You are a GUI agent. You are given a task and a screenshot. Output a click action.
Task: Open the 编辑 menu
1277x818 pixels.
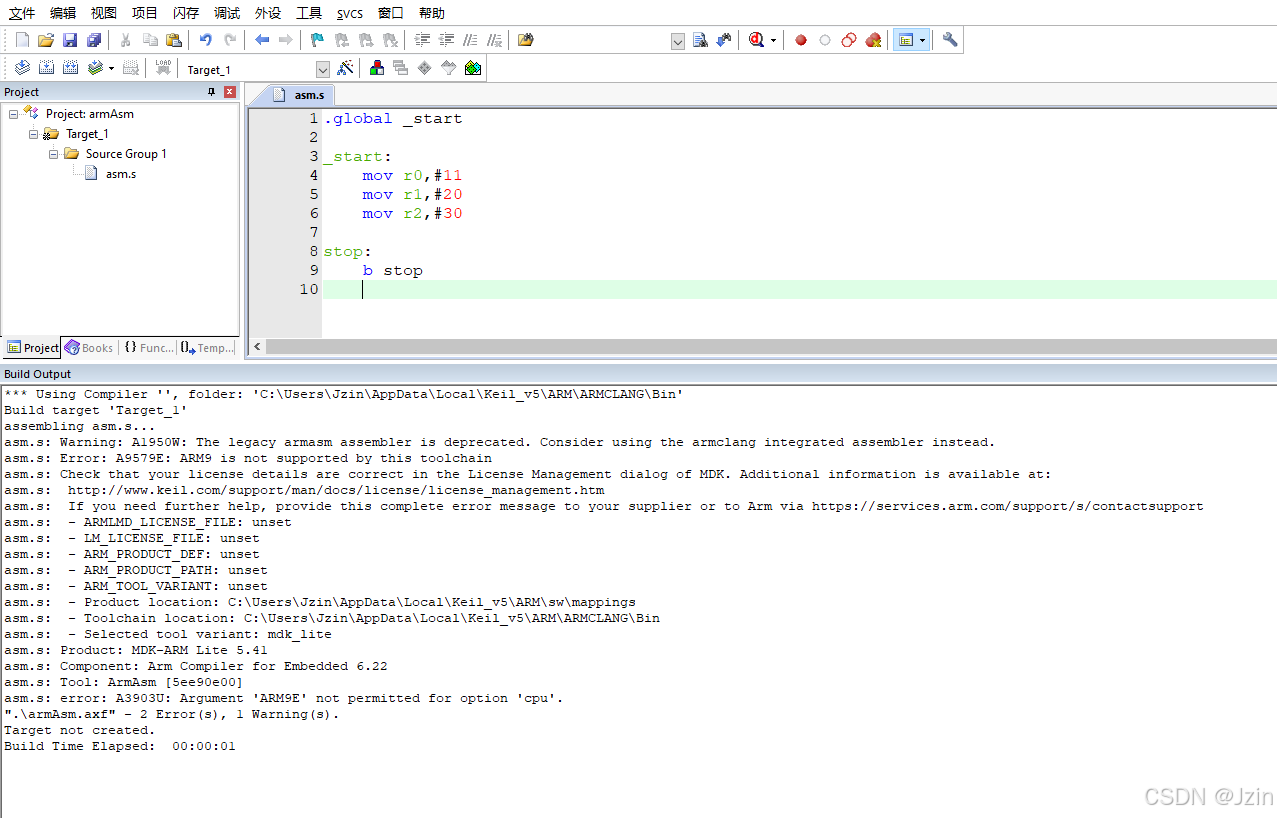(x=63, y=13)
